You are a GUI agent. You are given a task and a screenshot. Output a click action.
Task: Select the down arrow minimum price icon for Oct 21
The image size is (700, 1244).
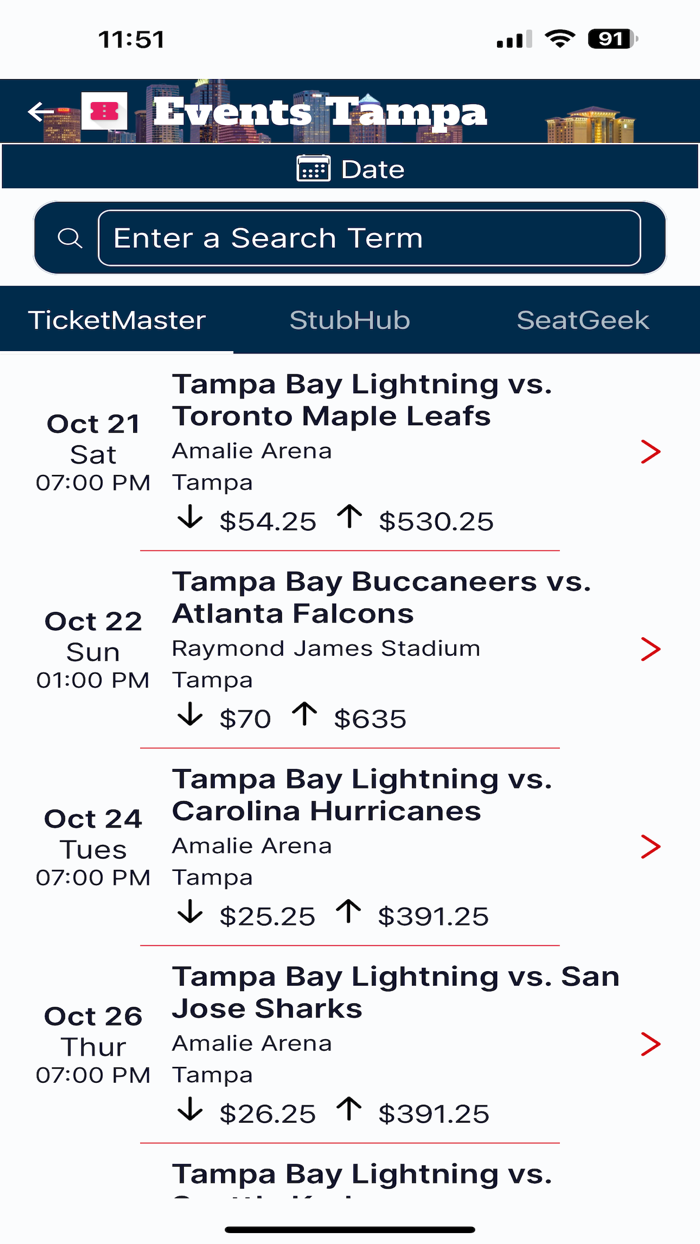point(190,519)
